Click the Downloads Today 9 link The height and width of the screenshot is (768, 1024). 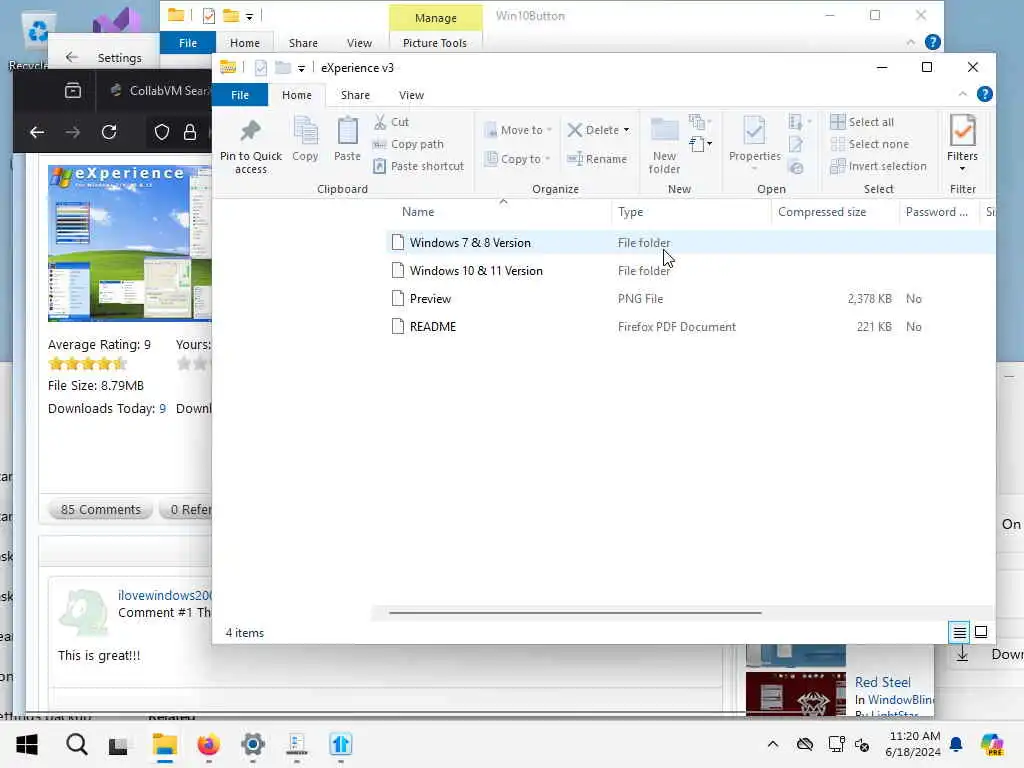pos(163,409)
